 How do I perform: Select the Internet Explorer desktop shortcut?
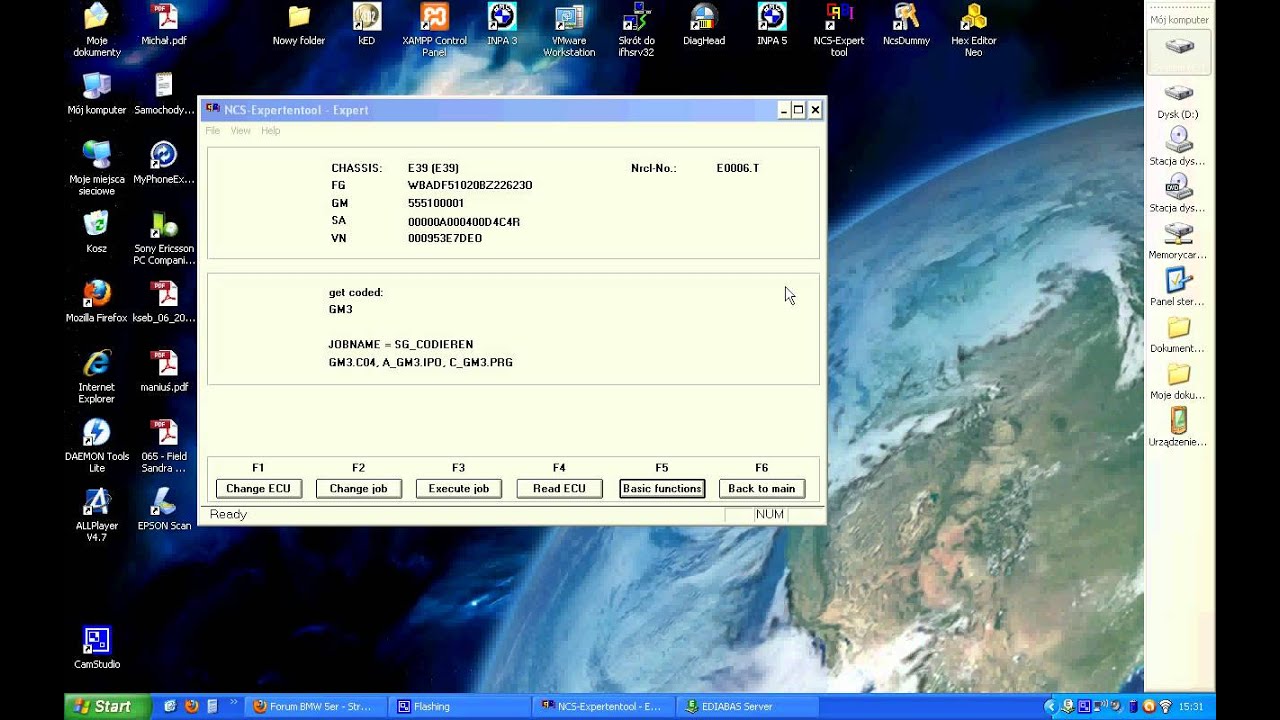coord(96,376)
